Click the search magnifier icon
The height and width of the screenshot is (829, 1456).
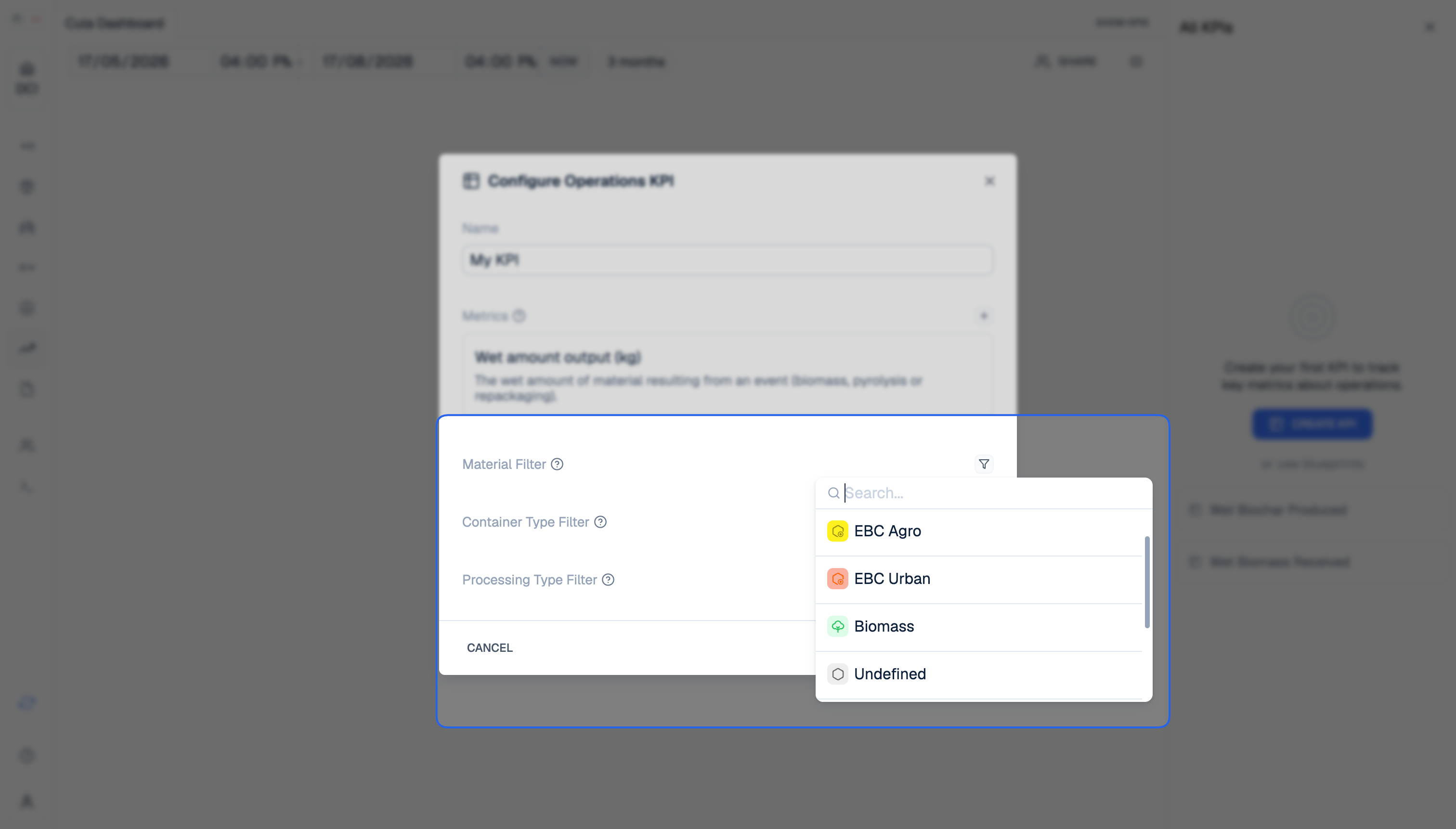[x=833, y=493]
